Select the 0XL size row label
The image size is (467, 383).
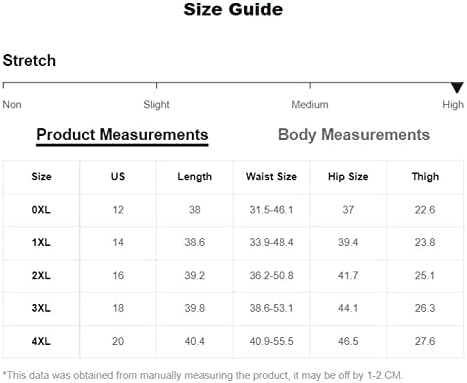(41, 210)
